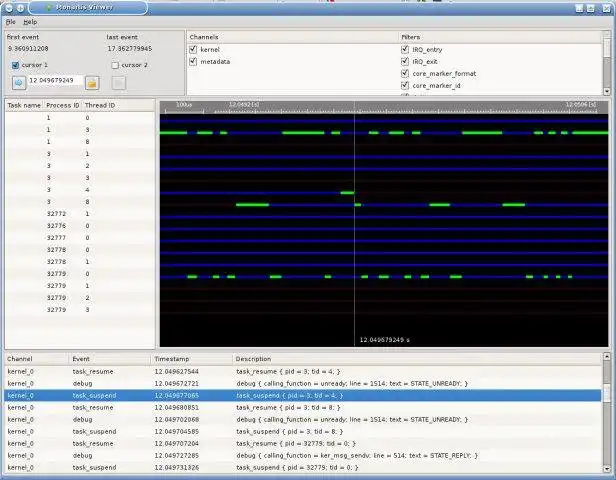Select task row process 32779 thread 3

(x=80, y=310)
